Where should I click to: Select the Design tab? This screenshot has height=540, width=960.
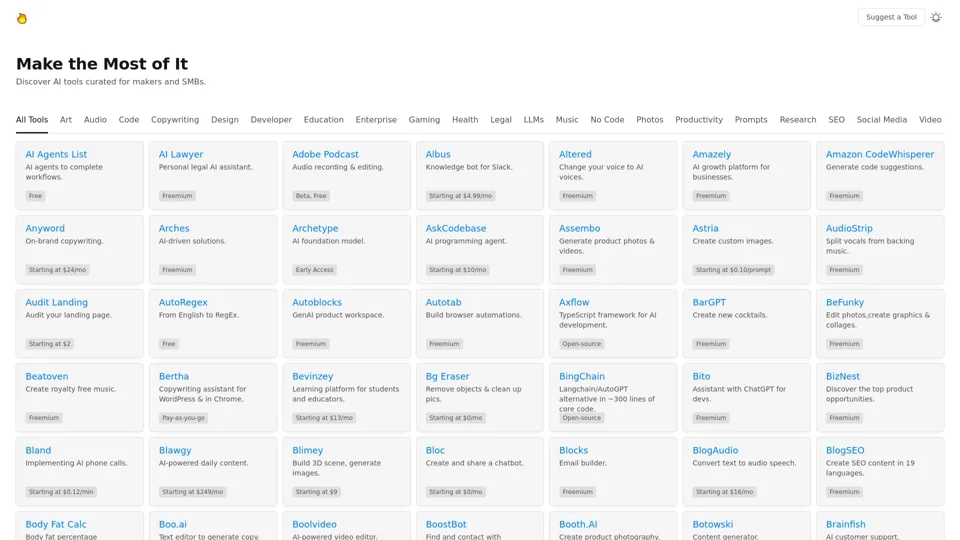225,120
